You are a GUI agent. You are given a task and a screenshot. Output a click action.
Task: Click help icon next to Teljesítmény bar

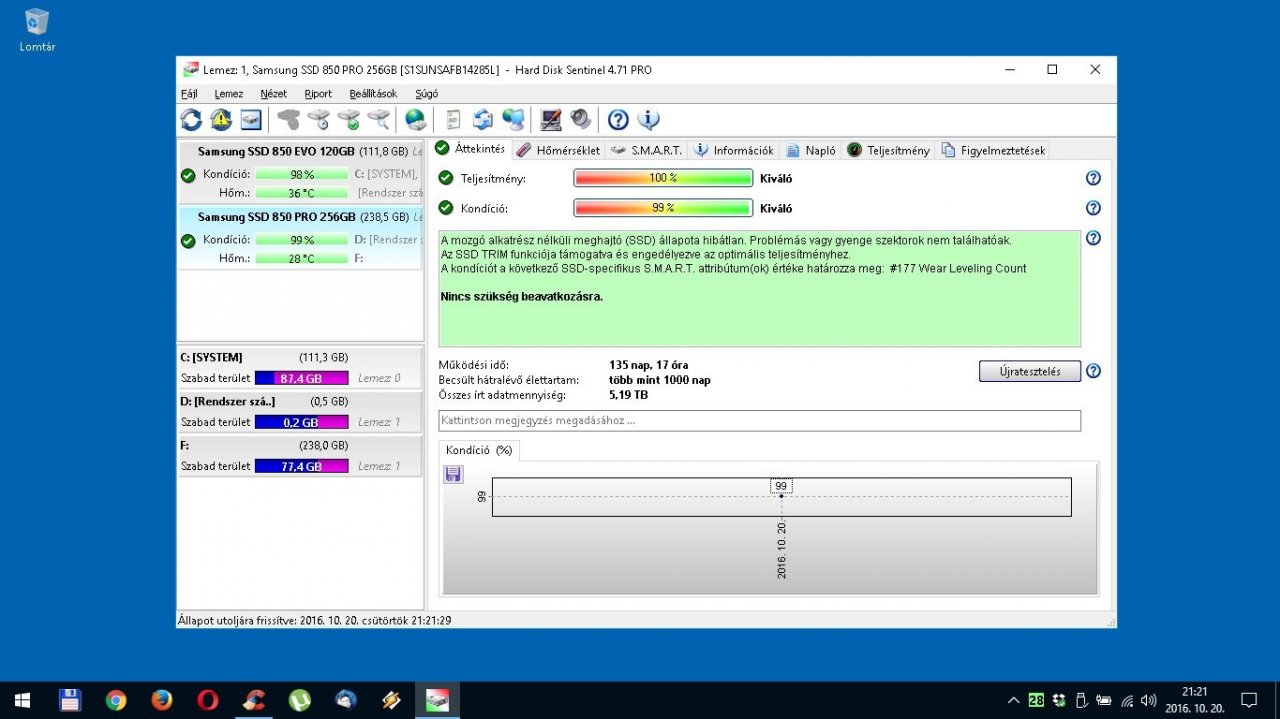(x=1093, y=178)
